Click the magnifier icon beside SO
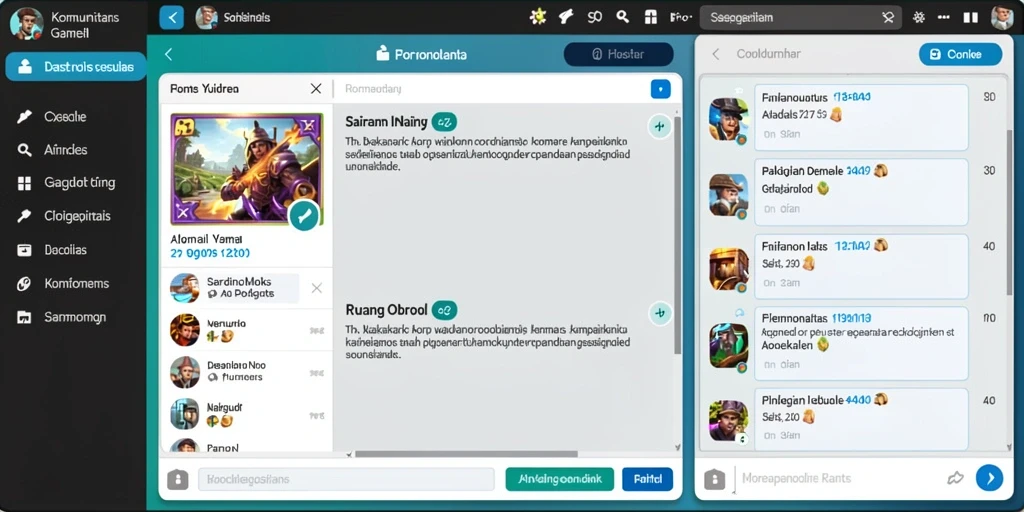 tap(622, 18)
